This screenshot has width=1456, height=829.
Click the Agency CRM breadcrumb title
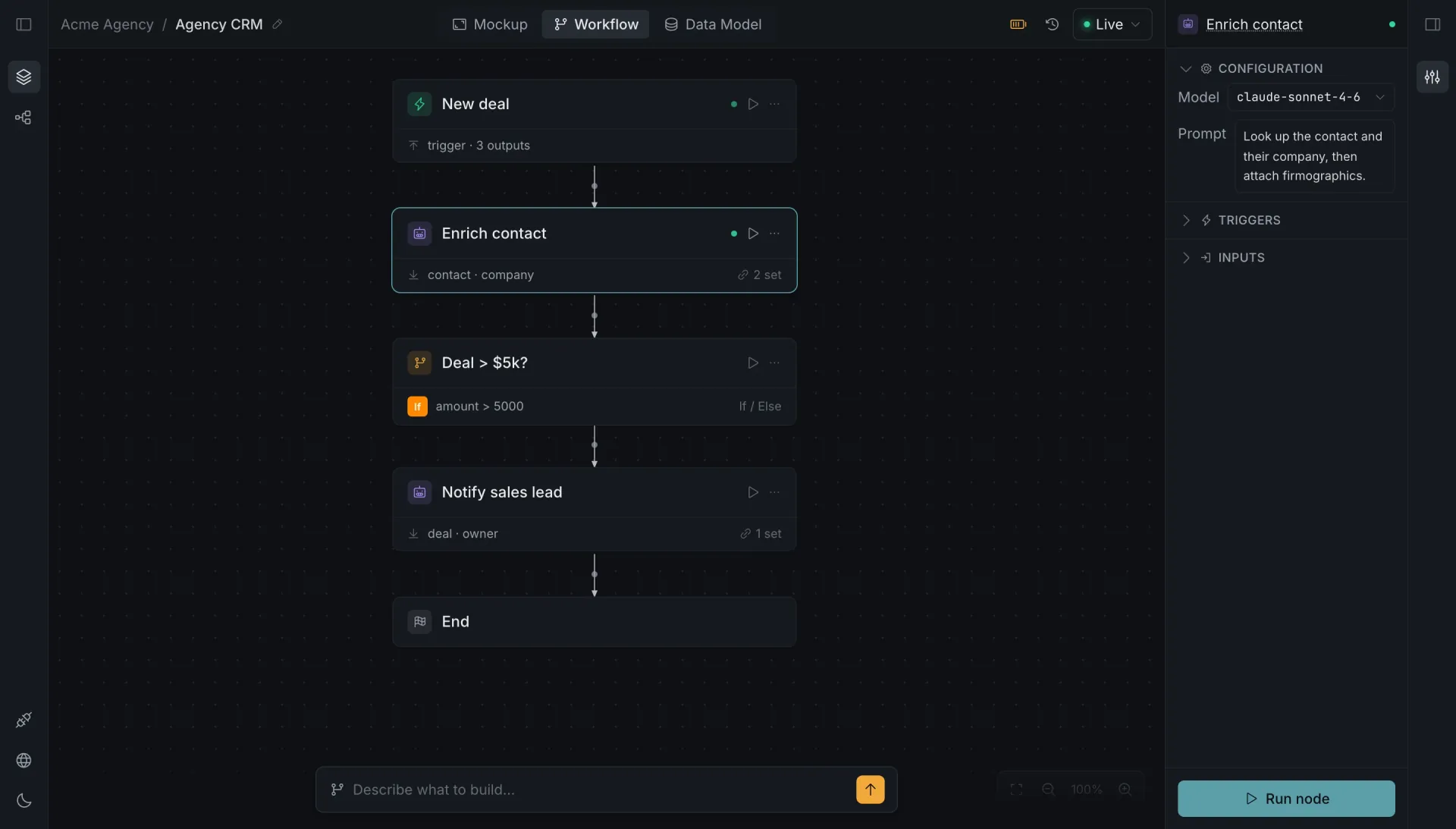[x=219, y=24]
